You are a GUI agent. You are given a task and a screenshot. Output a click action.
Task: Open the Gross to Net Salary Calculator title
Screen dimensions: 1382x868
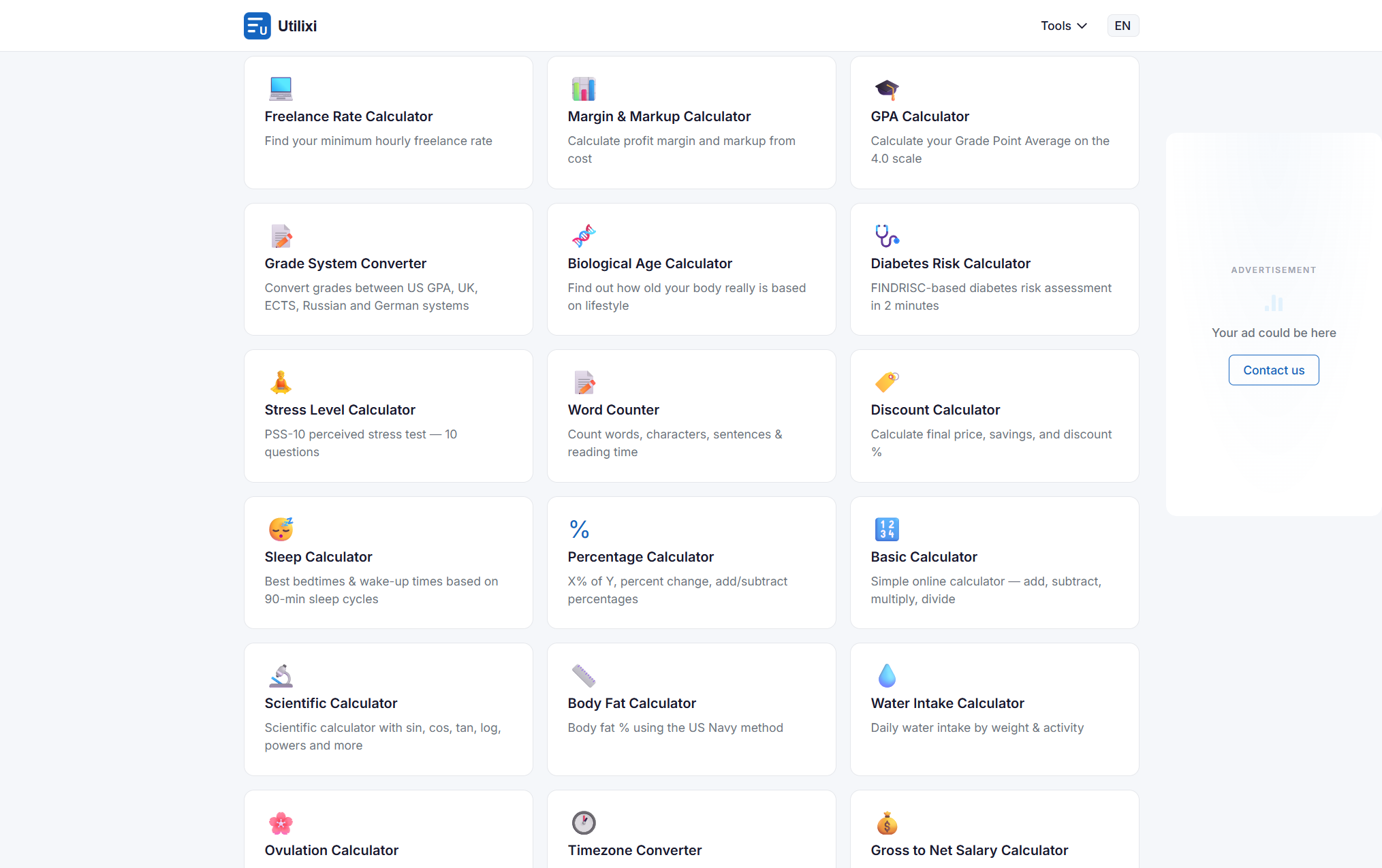coord(969,850)
